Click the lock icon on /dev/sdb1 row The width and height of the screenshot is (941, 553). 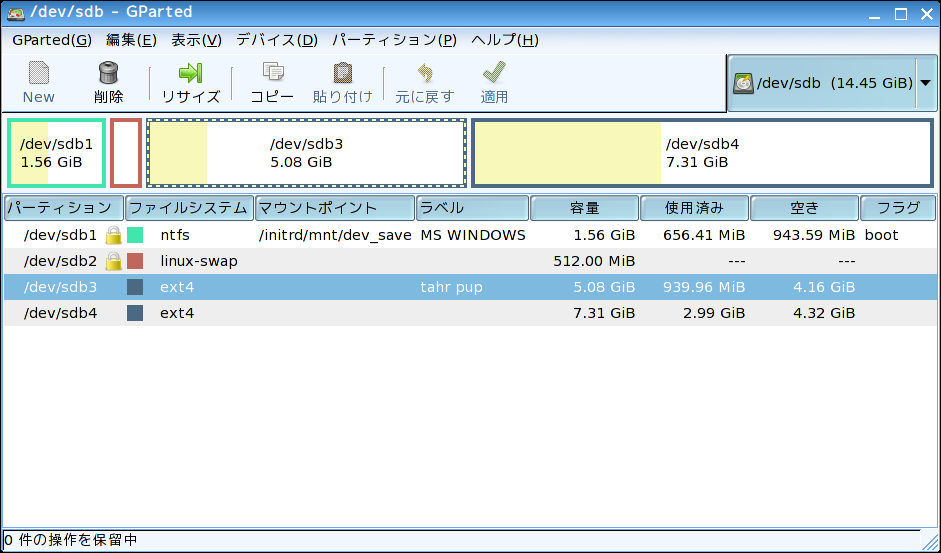[x=113, y=235]
